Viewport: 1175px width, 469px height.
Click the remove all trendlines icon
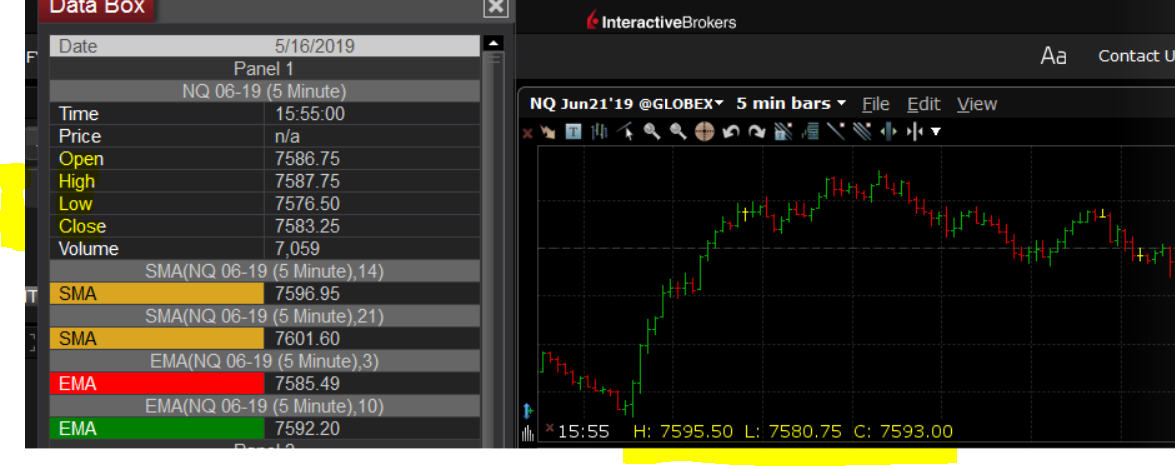click(x=862, y=132)
